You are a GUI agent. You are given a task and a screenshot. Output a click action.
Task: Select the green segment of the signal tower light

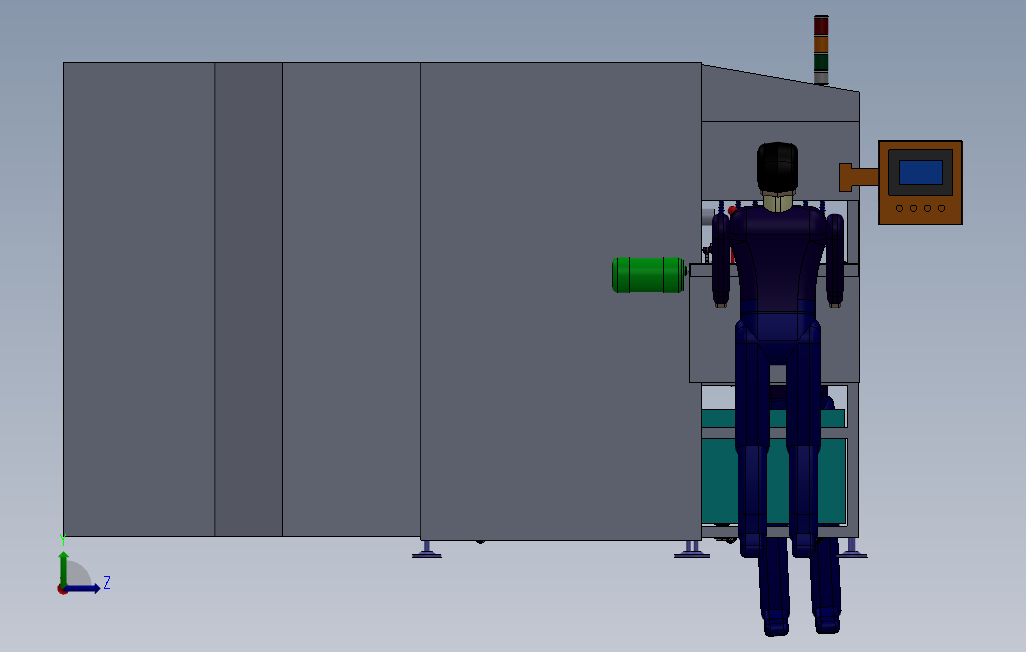[x=821, y=63]
